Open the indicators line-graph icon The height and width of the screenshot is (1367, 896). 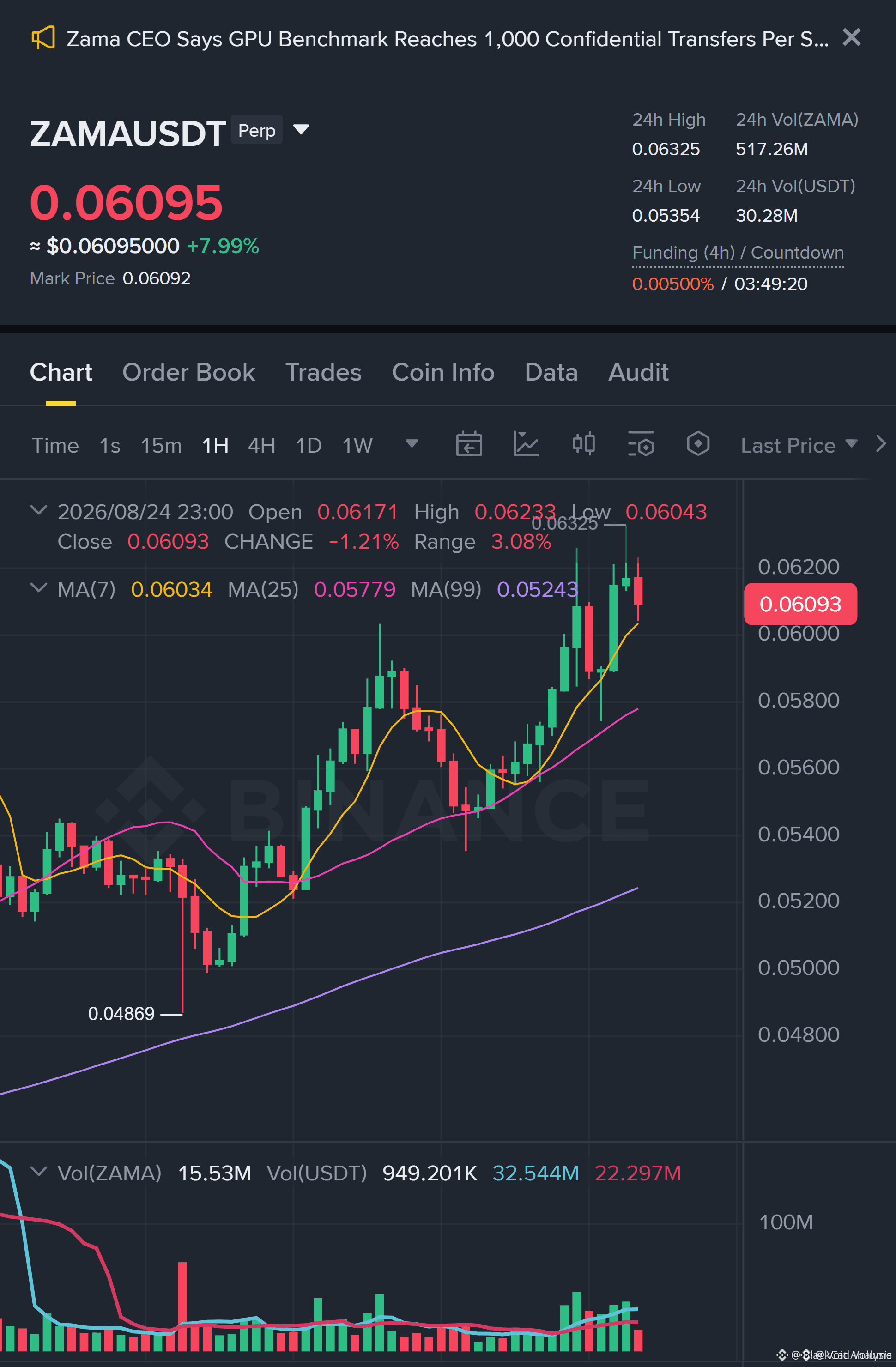coord(526,444)
